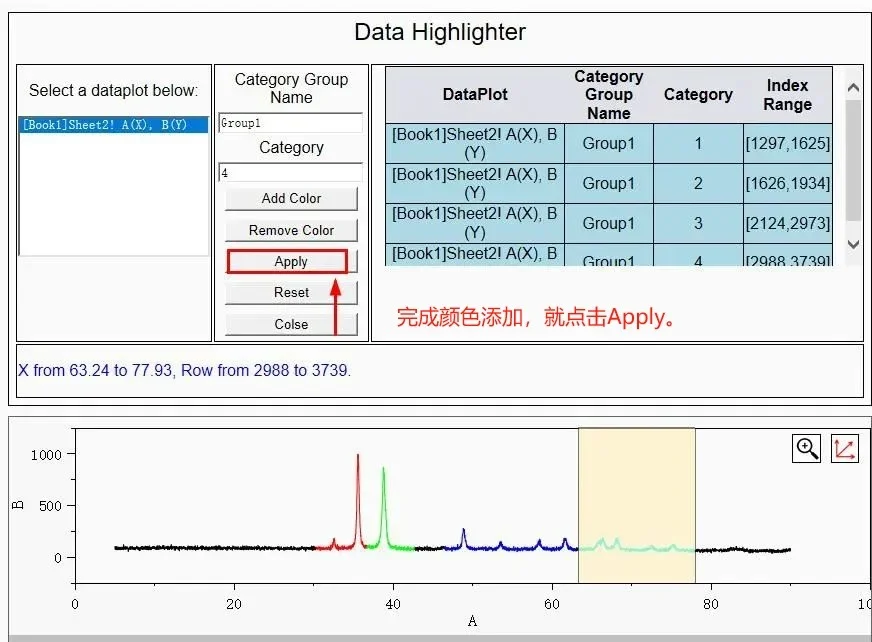Click the green peak near 39 on the plot

click(383, 507)
